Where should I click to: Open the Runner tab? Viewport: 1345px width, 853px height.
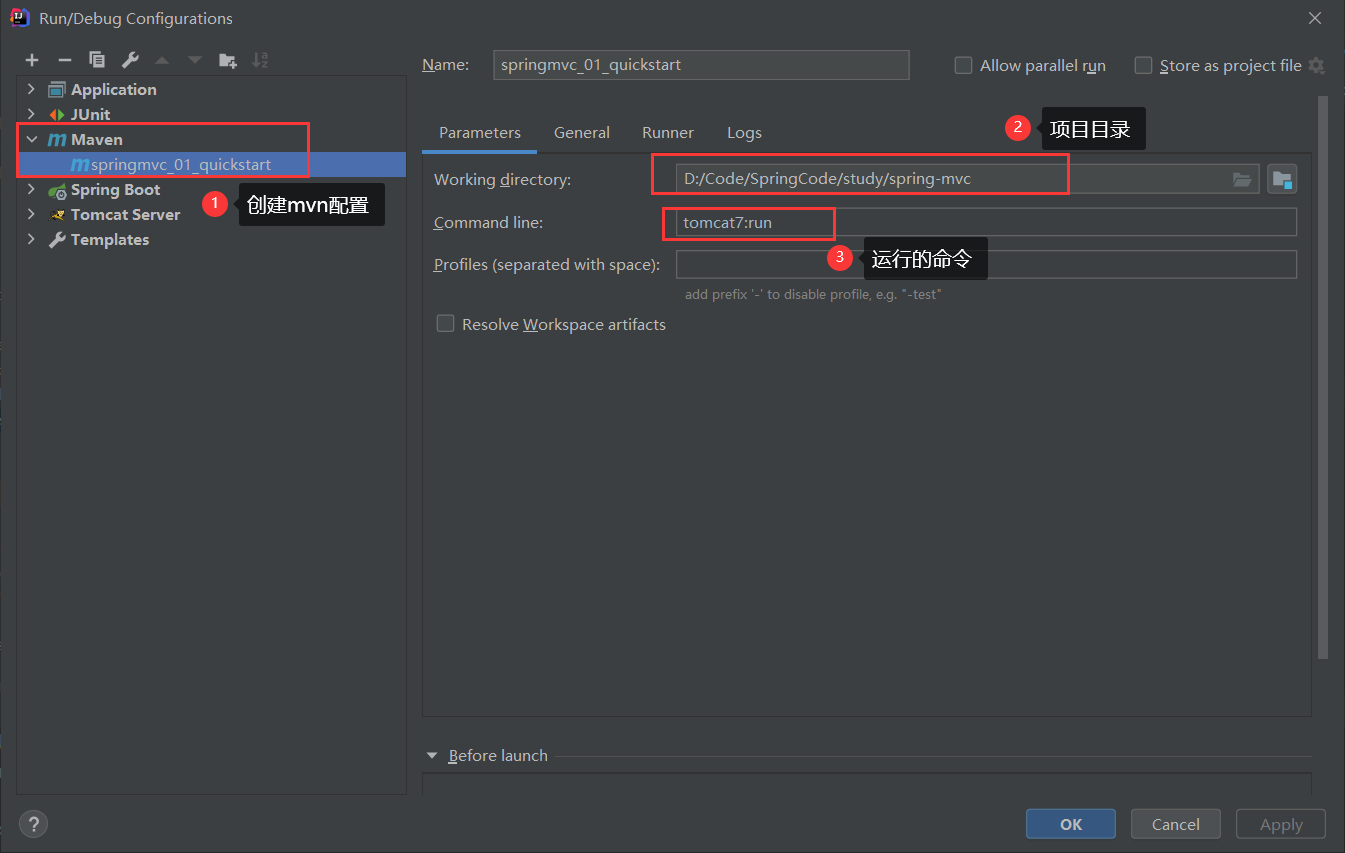pyautogui.click(x=668, y=133)
